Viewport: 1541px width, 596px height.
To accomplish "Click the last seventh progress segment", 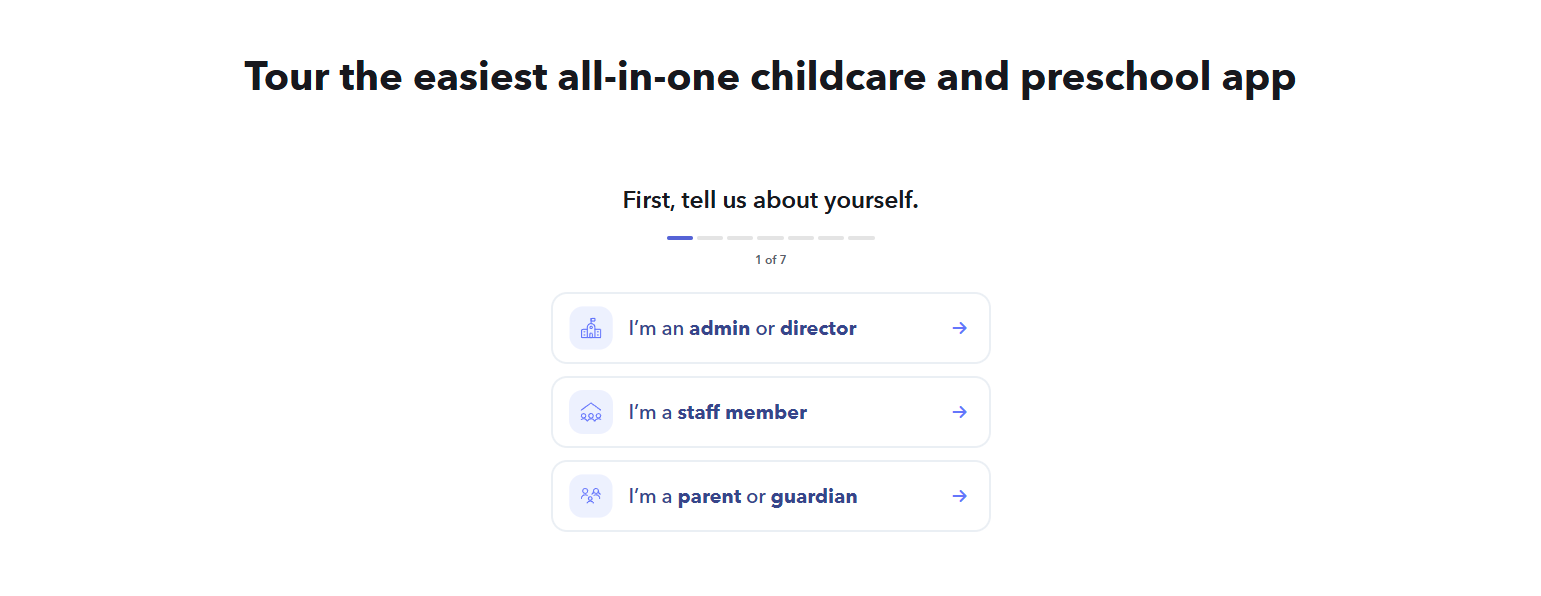I will (x=861, y=238).
